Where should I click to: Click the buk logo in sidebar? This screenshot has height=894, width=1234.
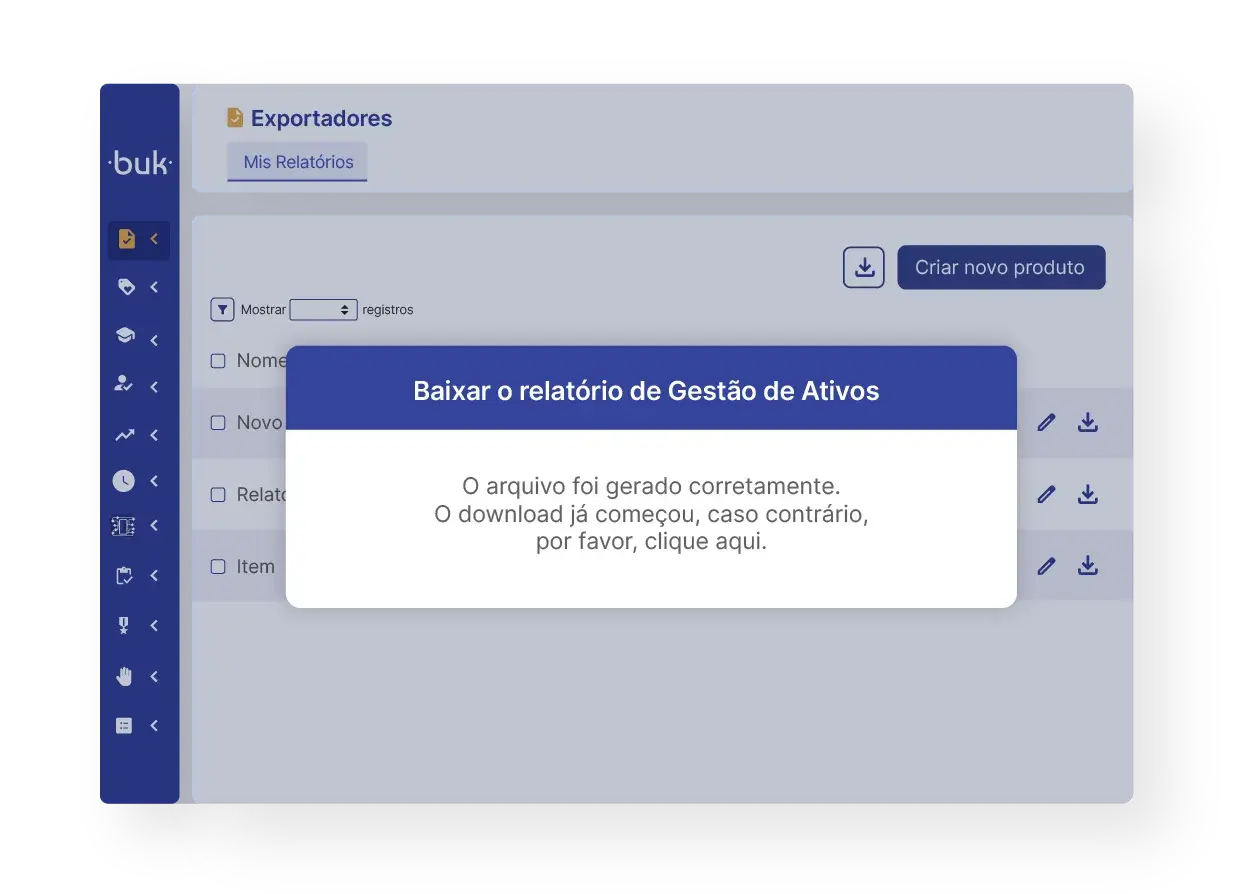(139, 164)
